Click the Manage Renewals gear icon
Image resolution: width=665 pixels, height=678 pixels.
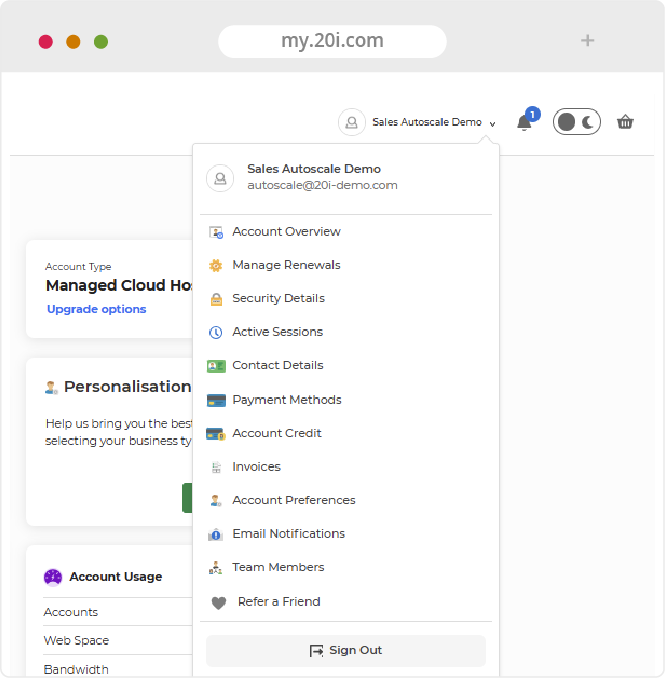[215, 266]
